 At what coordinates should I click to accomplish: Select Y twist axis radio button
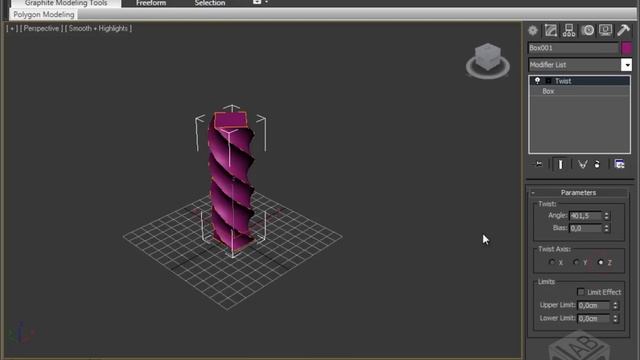click(576, 262)
